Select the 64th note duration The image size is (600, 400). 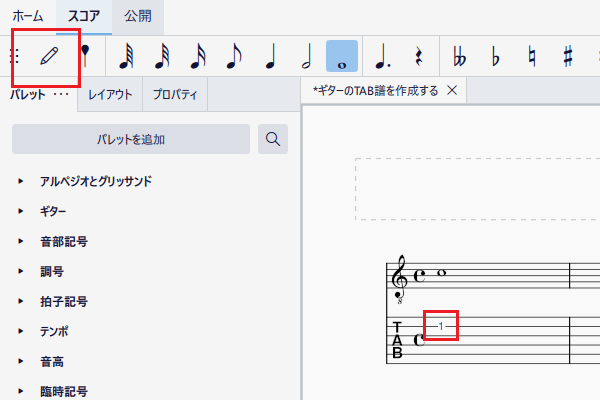coord(126,56)
